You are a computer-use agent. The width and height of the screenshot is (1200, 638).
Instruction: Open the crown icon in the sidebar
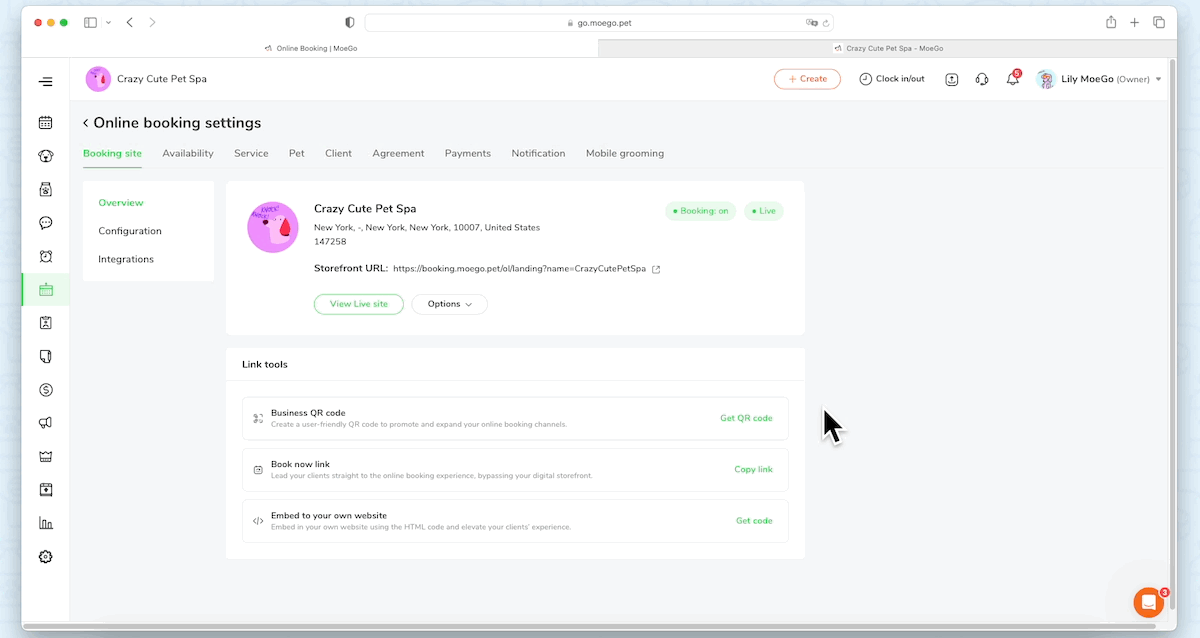[x=45, y=457]
